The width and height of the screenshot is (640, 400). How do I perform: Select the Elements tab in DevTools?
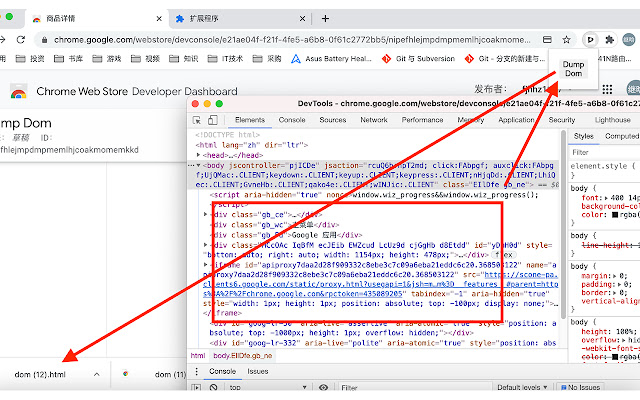tap(250, 120)
